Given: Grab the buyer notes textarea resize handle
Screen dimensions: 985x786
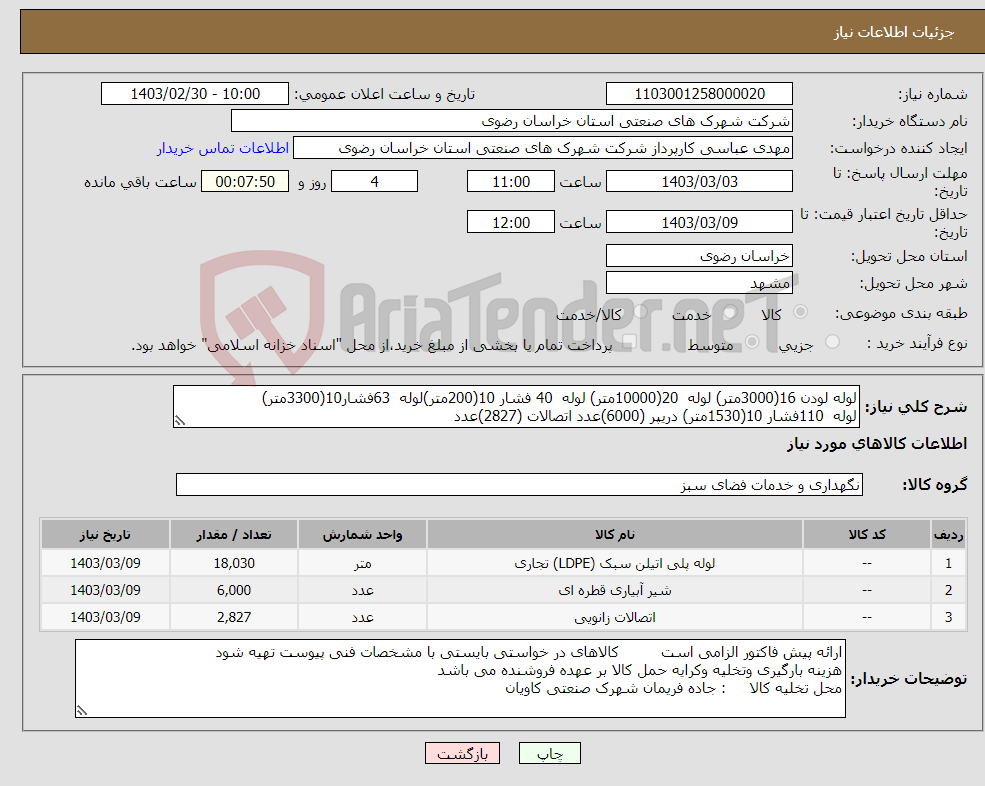Looking at the screenshot, I should [82, 711].
